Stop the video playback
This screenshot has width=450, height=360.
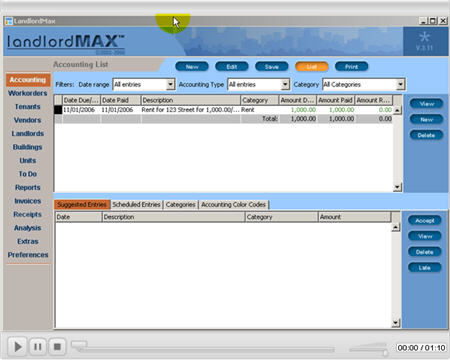click(x=57, y=347)
